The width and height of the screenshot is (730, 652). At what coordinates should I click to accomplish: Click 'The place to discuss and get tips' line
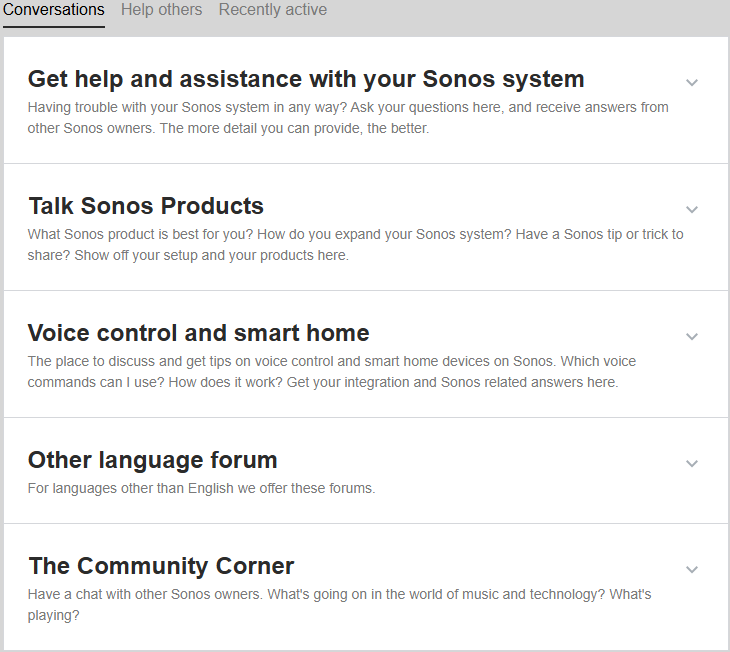[x=331, y=361]
